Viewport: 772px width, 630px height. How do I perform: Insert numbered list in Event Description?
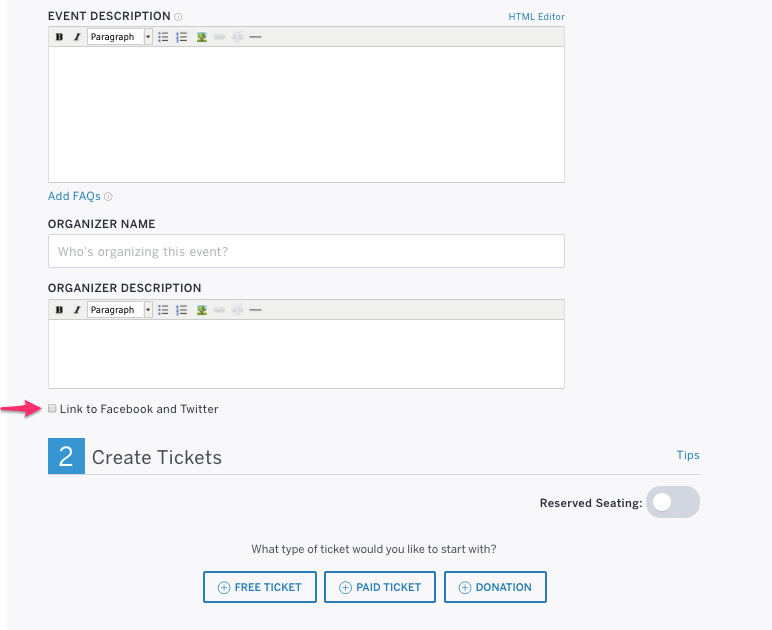pos(182,37)
